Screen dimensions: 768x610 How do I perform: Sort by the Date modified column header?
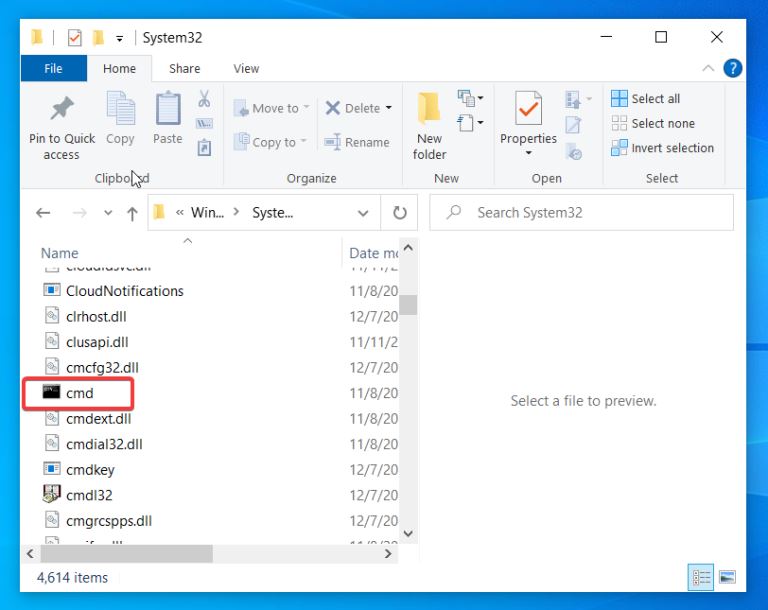pyautogui.click(x=373, y=253)
